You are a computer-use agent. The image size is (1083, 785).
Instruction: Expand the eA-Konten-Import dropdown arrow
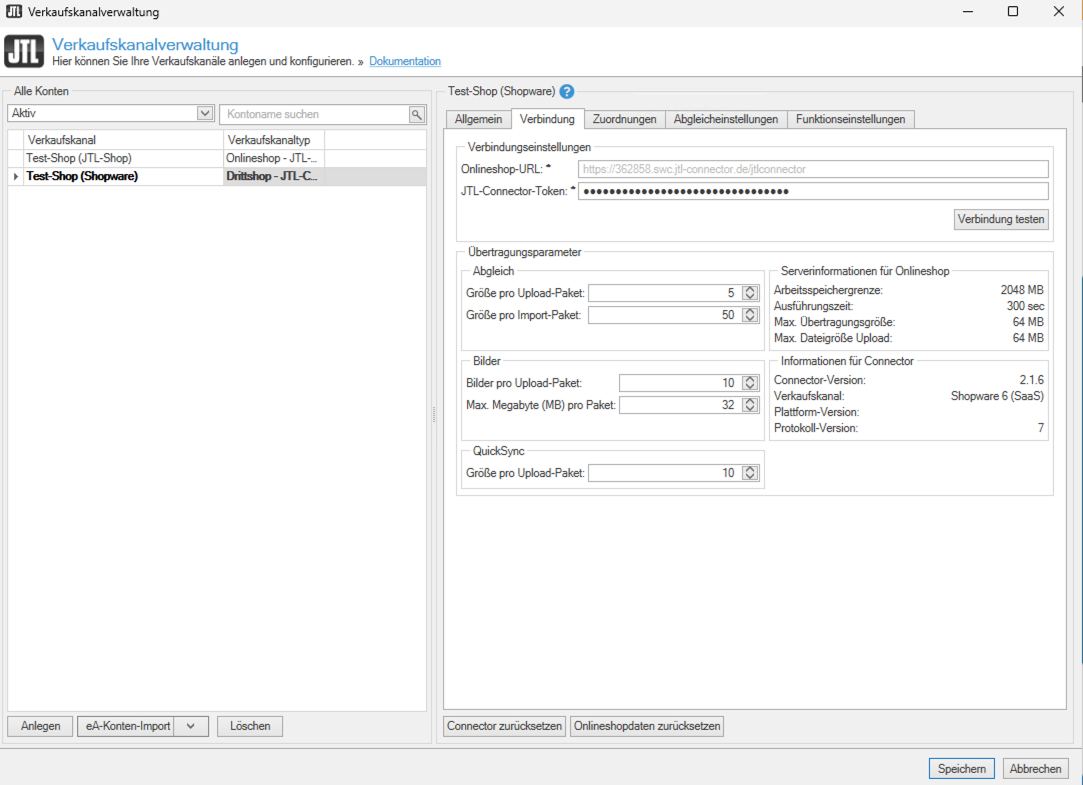(191, 726)
